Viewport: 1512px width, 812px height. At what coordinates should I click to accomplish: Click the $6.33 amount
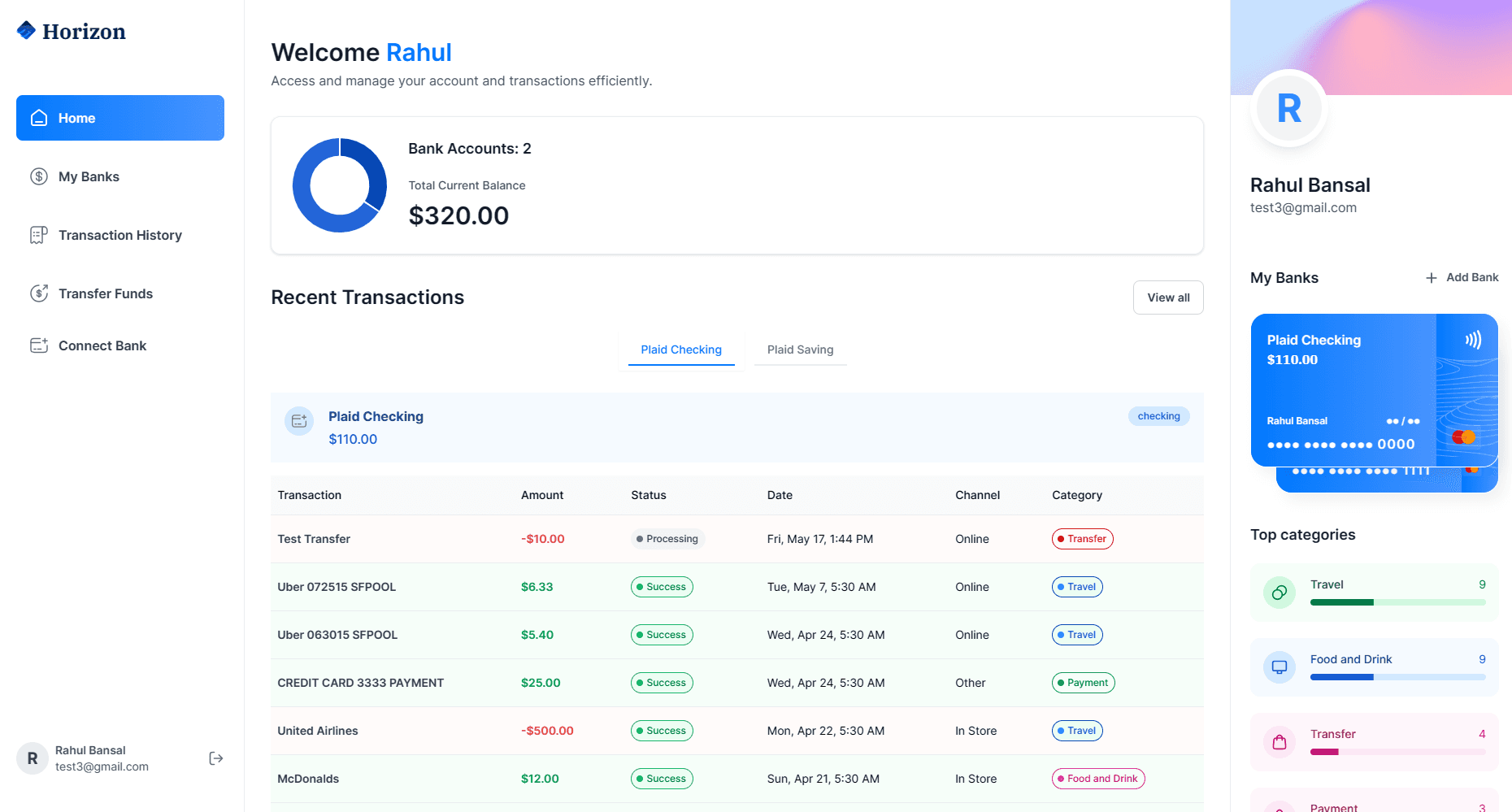537,587
